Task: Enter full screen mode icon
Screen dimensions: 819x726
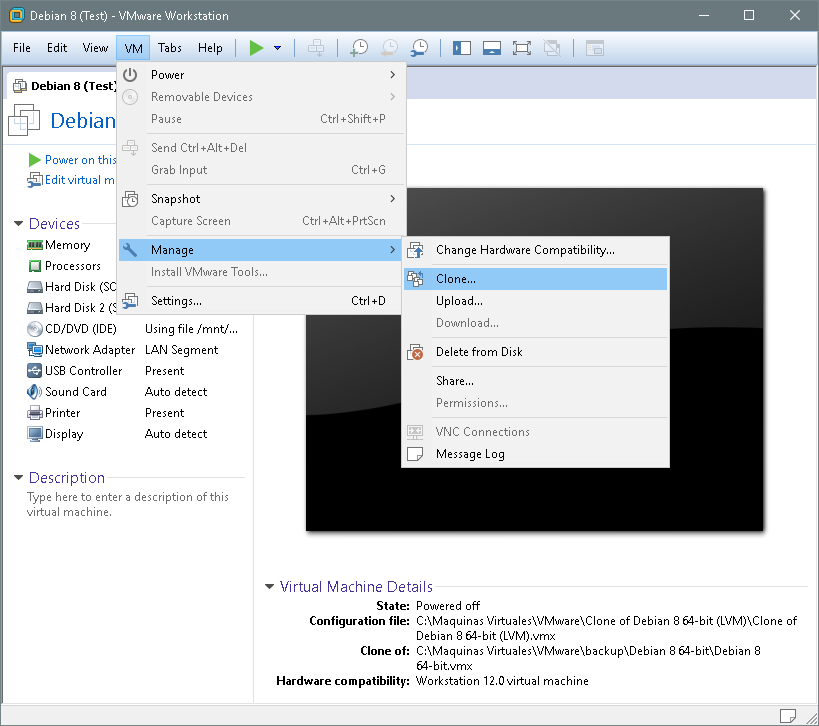Action: coord(522,48)
